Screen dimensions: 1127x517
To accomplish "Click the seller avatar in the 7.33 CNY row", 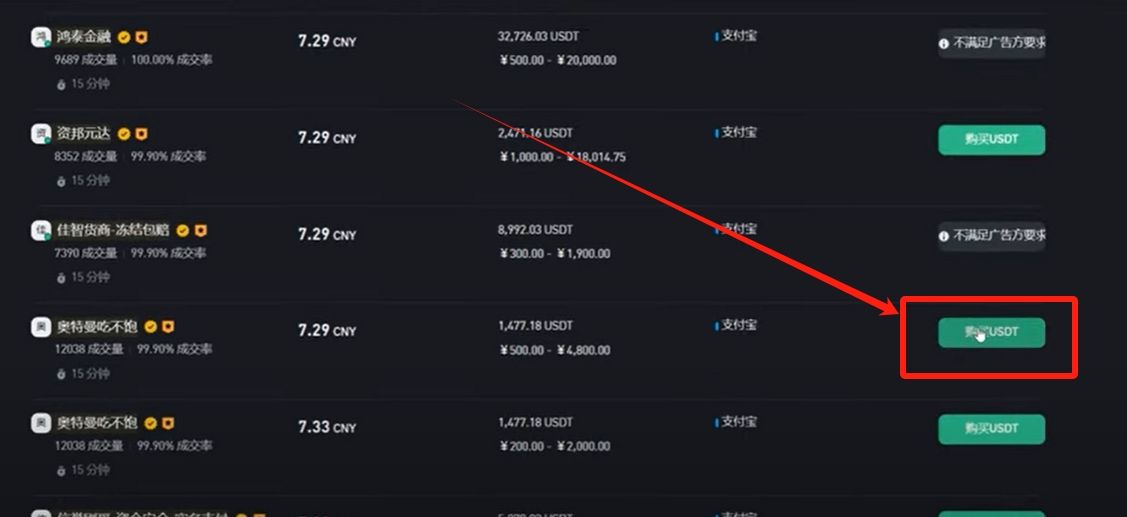I will [41, 423].
